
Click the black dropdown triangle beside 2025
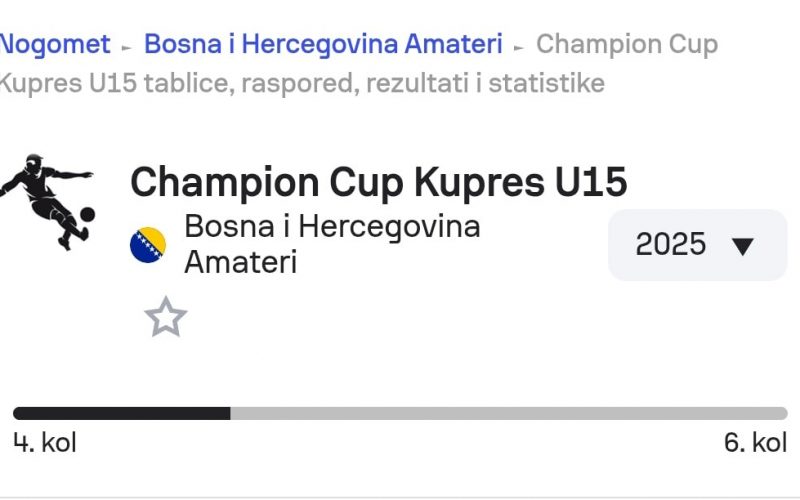(x=742, y=246)
